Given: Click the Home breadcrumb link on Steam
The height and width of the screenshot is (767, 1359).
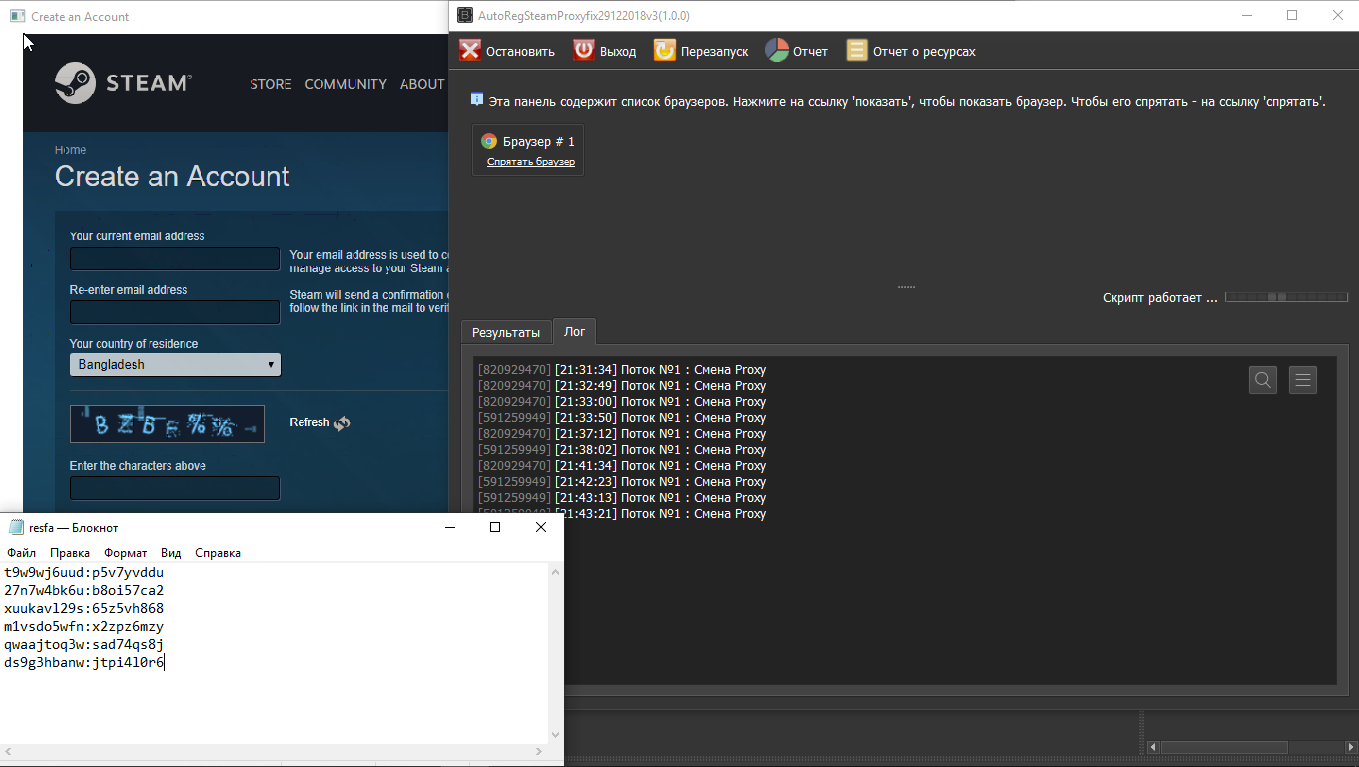Looking at the screenshot, I should [70, 150].
